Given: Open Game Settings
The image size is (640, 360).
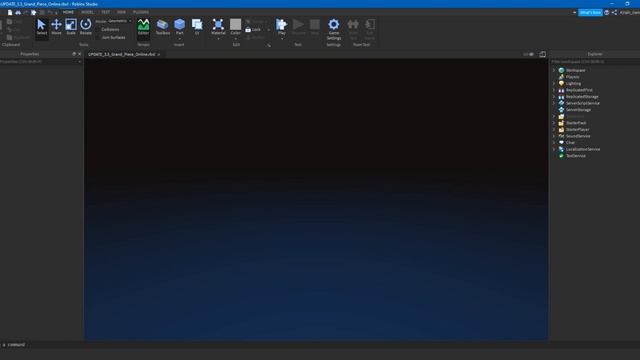Looking at the screenshot, I should point(333,29).
